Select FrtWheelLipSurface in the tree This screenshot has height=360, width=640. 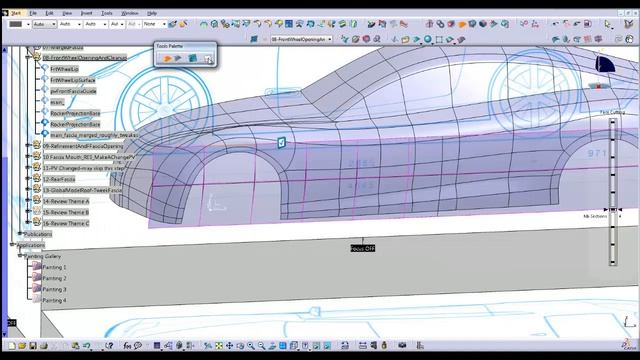click(x=73, y=80)
